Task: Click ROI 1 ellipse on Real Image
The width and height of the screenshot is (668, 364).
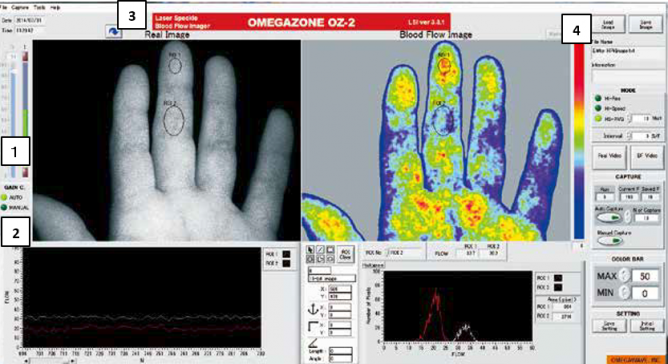Action: click(x=175, y=65)
